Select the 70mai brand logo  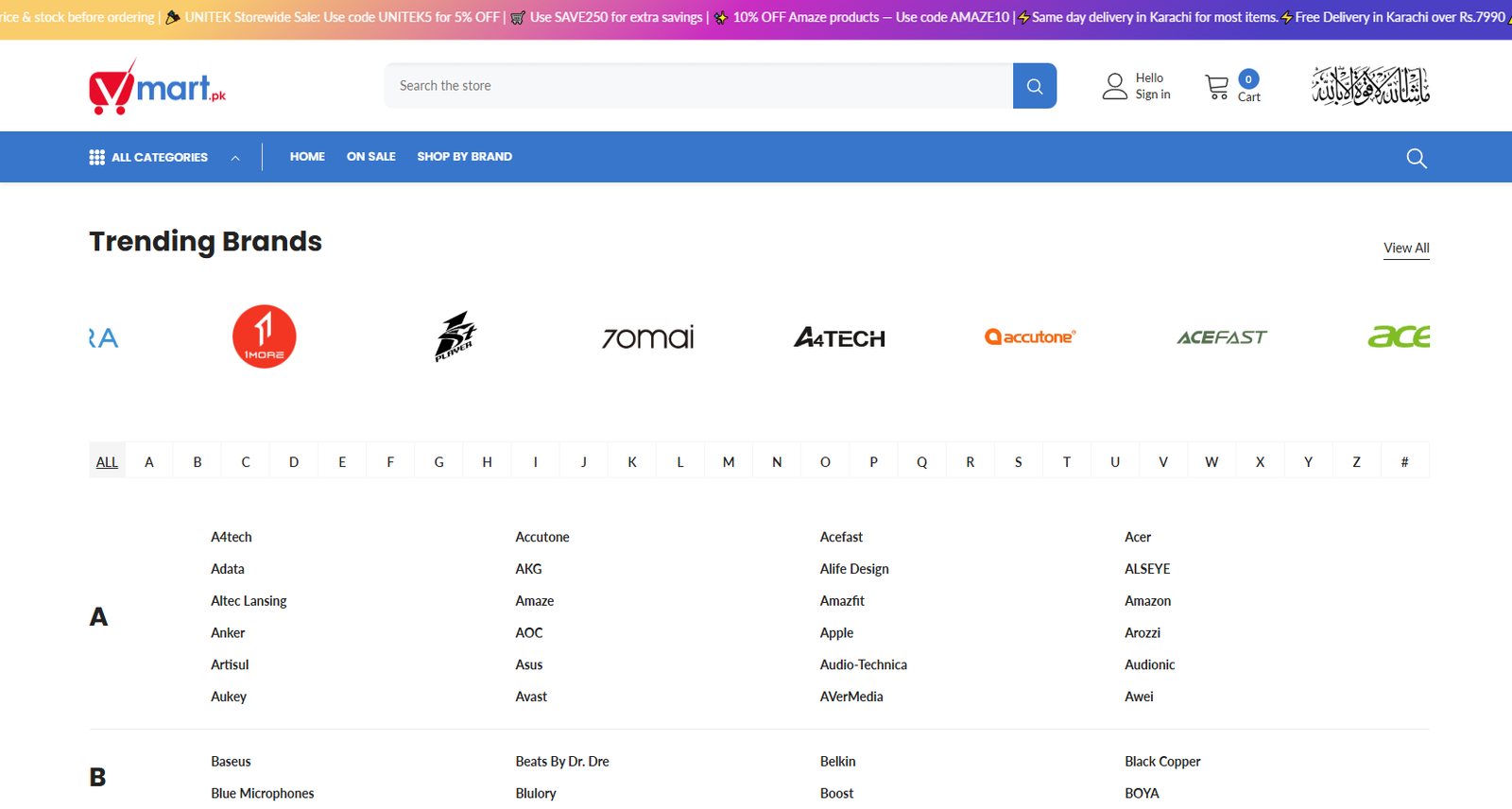648,337
